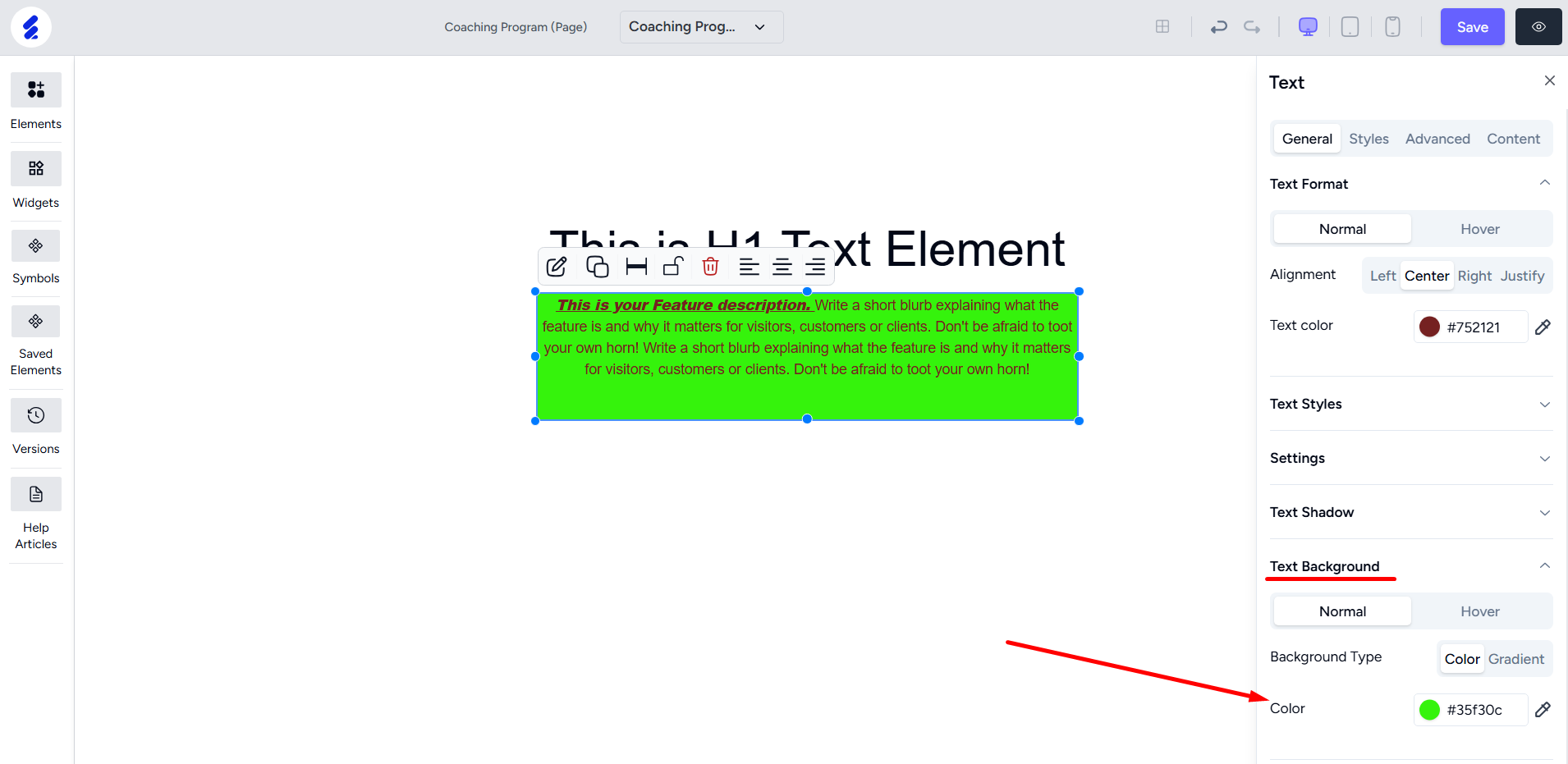The height and width of the screenshot is (764, 1568).
Task: Click the app logo in the top-left
Action: pos(31,27)
